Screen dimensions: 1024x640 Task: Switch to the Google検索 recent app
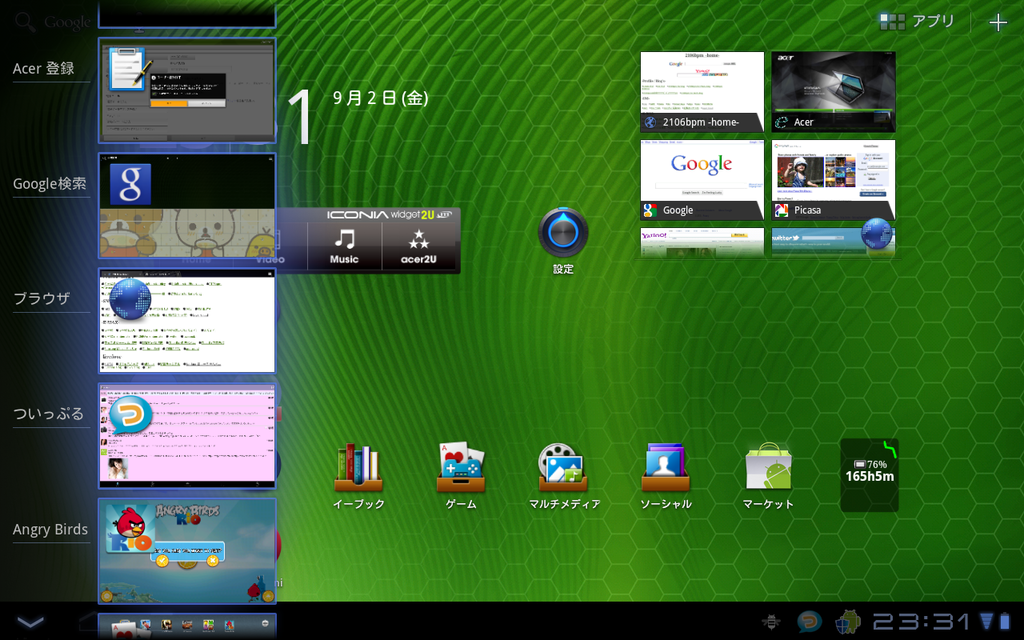click(187, 206)
